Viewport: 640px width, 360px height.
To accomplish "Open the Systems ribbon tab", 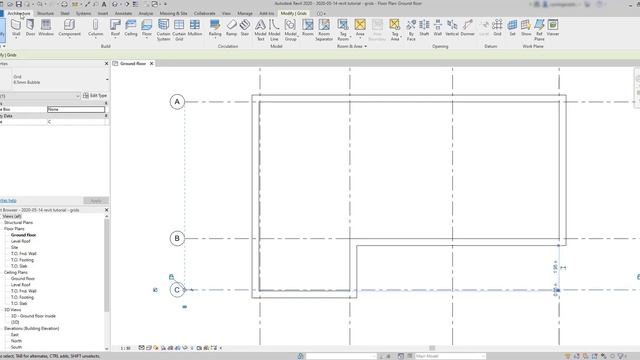I will click(83, 13).
